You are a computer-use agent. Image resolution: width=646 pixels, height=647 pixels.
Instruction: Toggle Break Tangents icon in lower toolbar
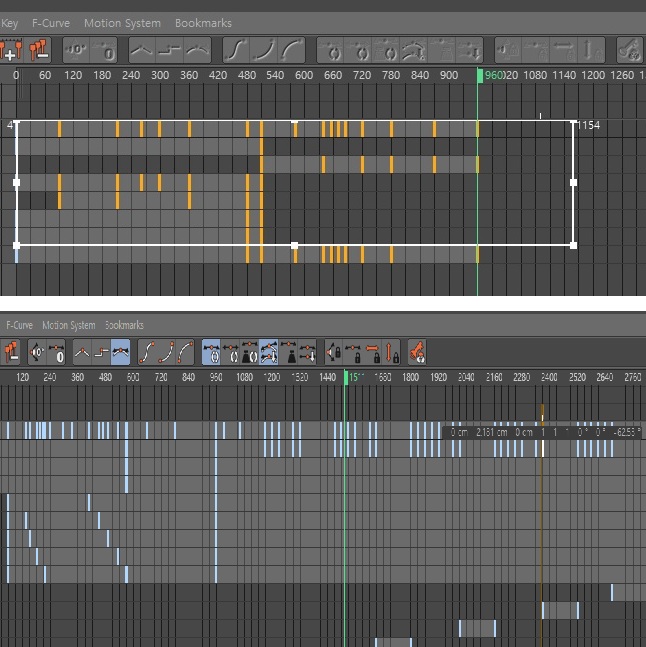(x=307, y=352)
